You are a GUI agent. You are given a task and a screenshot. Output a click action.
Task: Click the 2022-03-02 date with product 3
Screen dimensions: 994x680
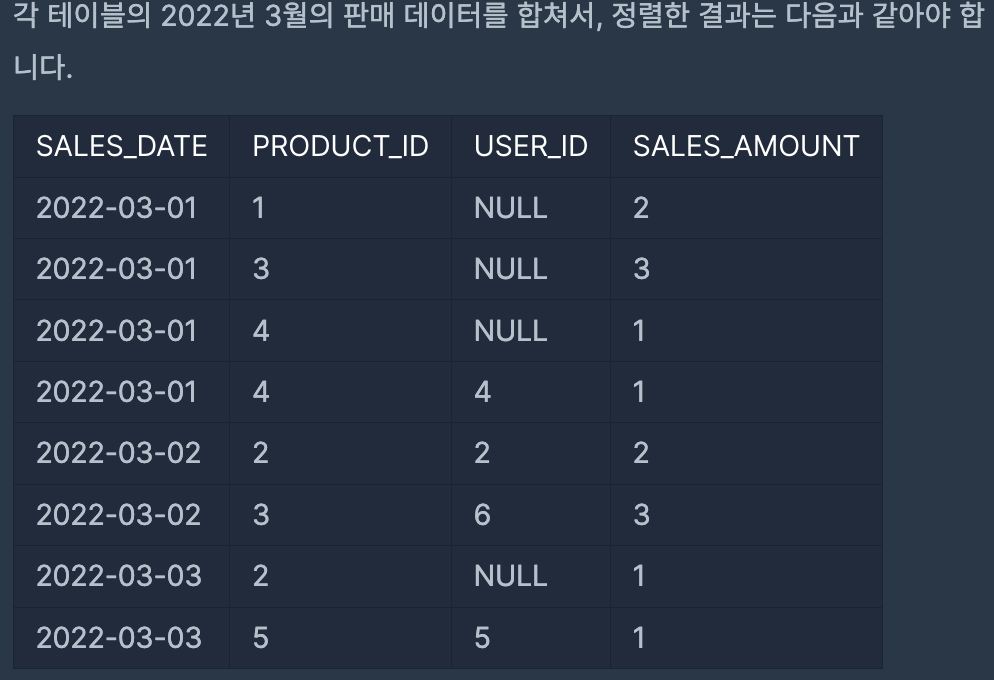point(118,514)
